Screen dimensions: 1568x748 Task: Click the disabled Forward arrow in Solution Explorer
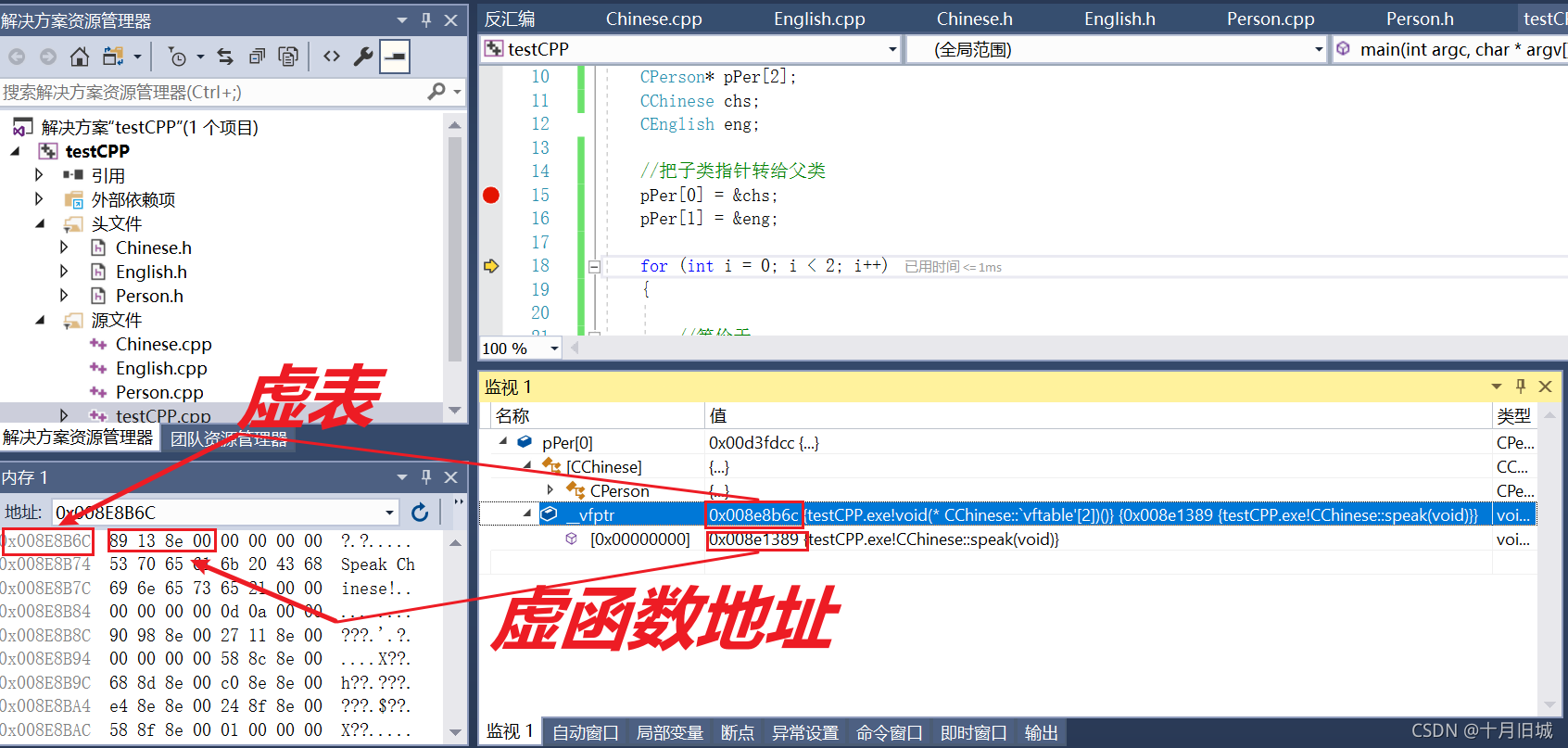click(x=48, y=57)
